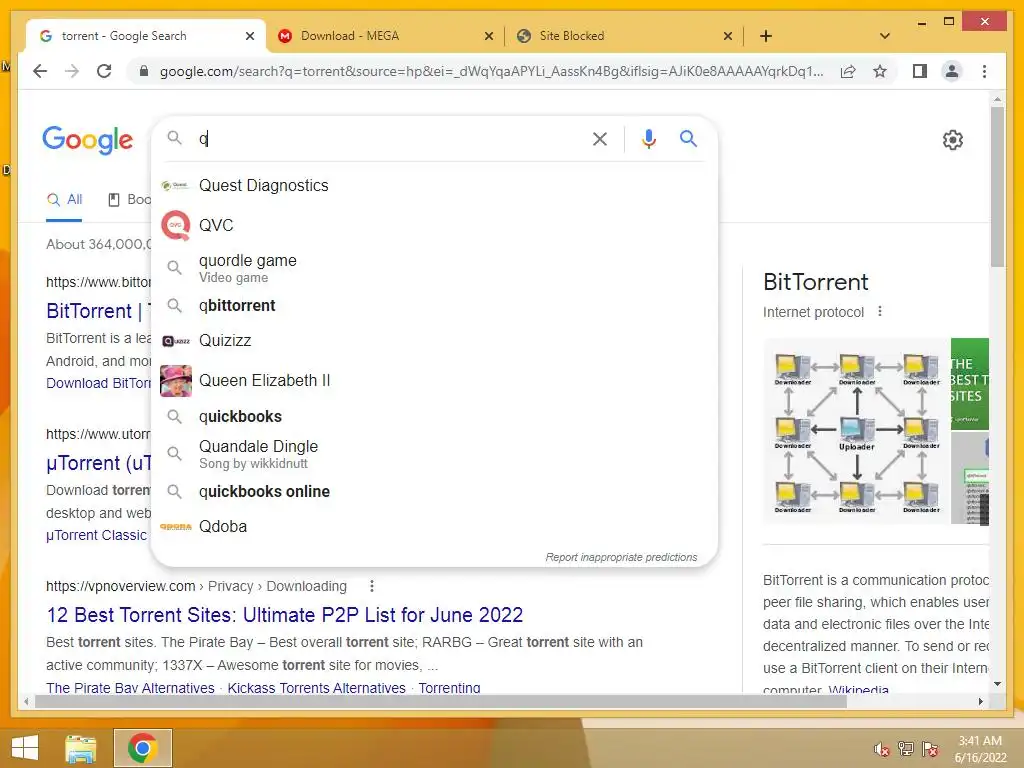
Task: Click the blue search magnifier button
Action: 688,138
